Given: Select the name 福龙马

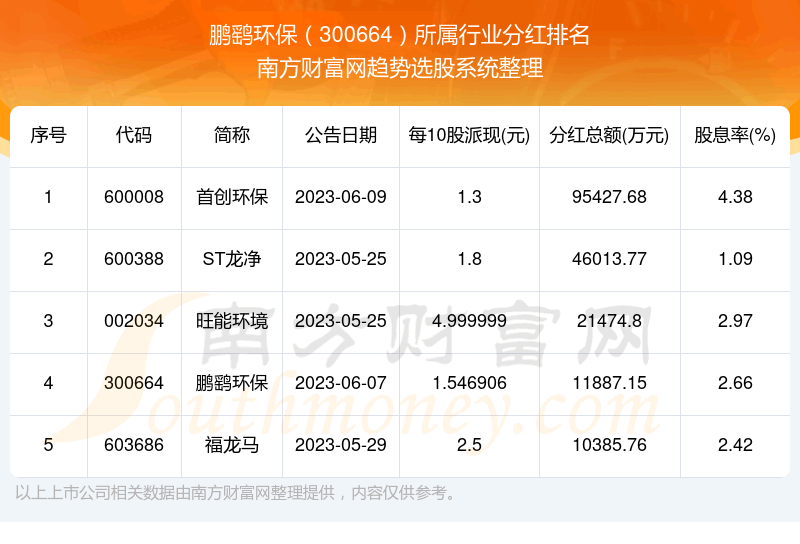Looking at the screenshot, I should pos(232,445).
